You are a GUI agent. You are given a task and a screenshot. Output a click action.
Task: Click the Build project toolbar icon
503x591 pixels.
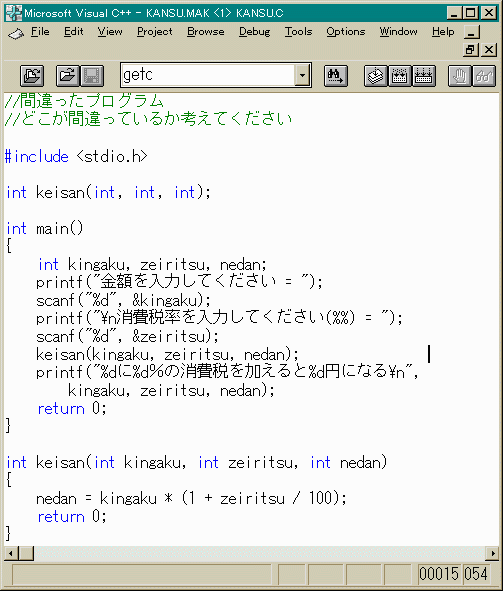tap(399, 76)
